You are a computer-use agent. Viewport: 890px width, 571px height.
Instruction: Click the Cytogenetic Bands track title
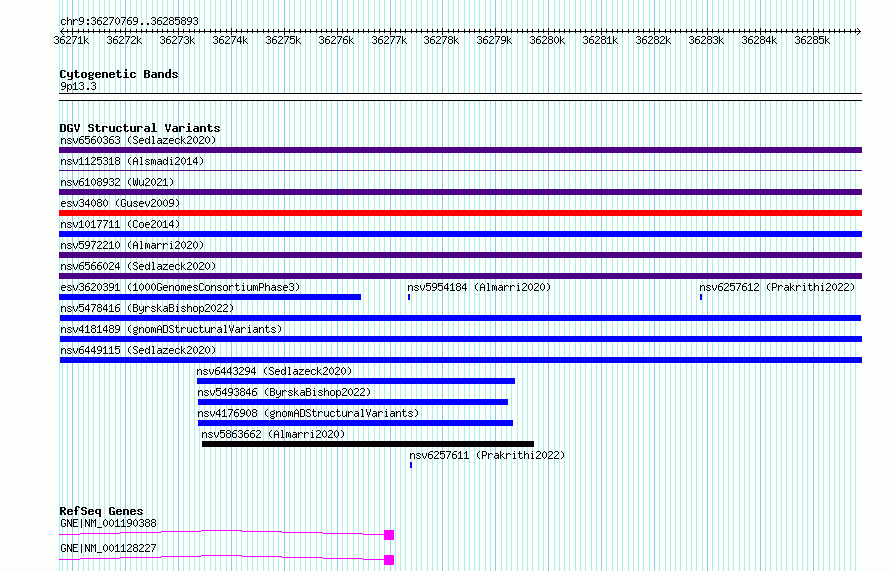[x=119, y=74]
